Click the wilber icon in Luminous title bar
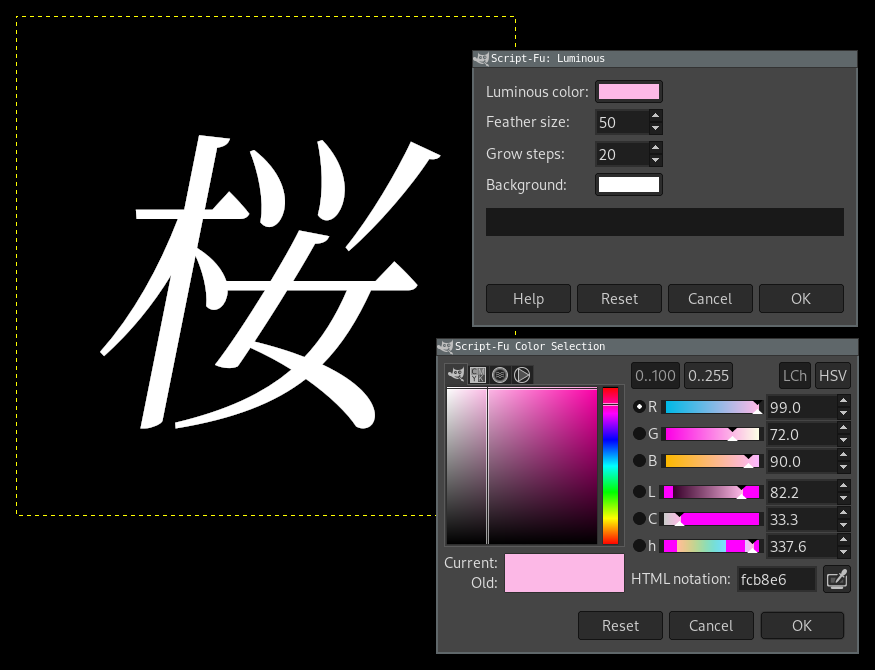This screenshot has width=875, height=670. [481, 59]
